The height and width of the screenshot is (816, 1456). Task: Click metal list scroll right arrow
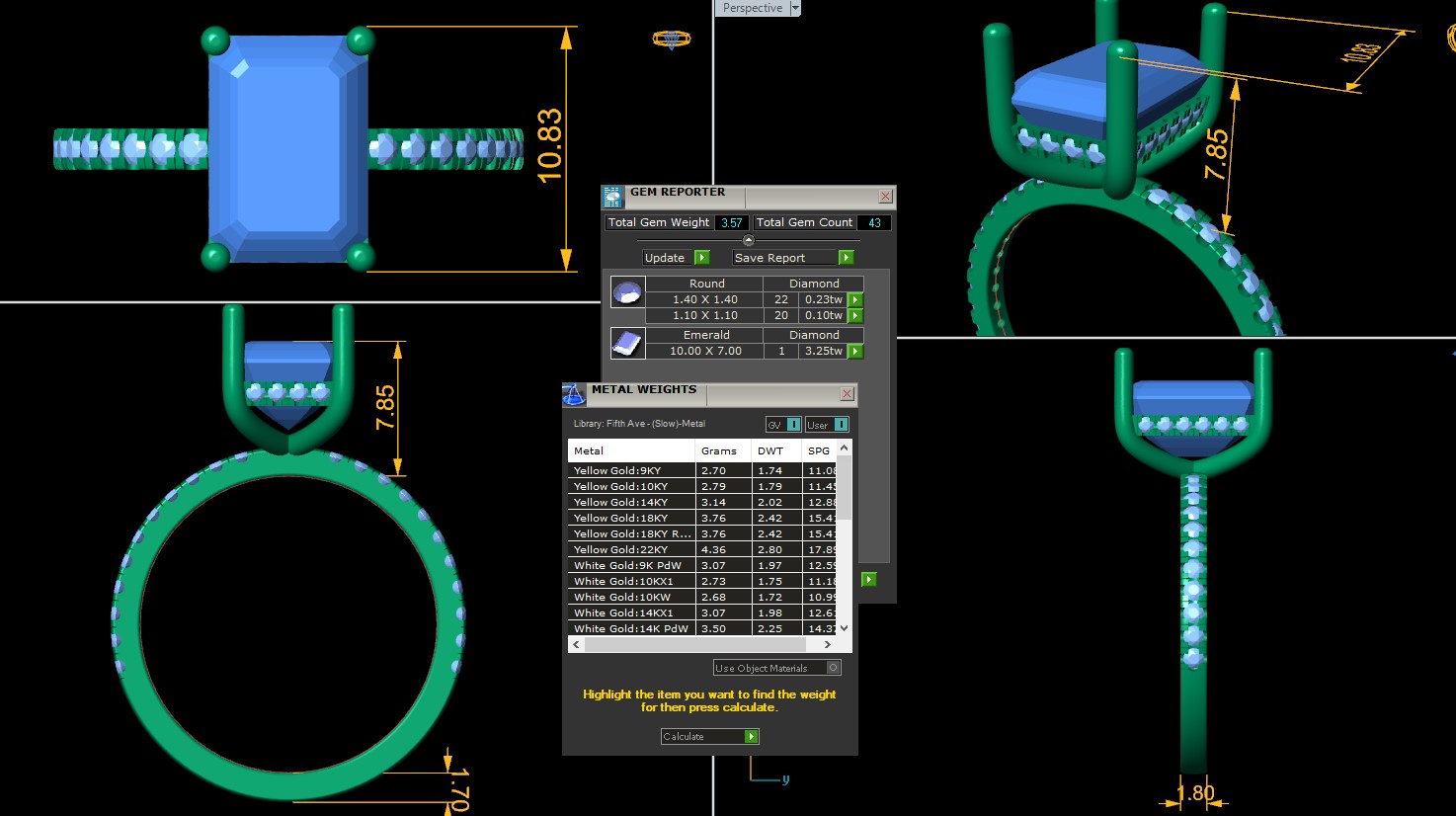(828, 644)
